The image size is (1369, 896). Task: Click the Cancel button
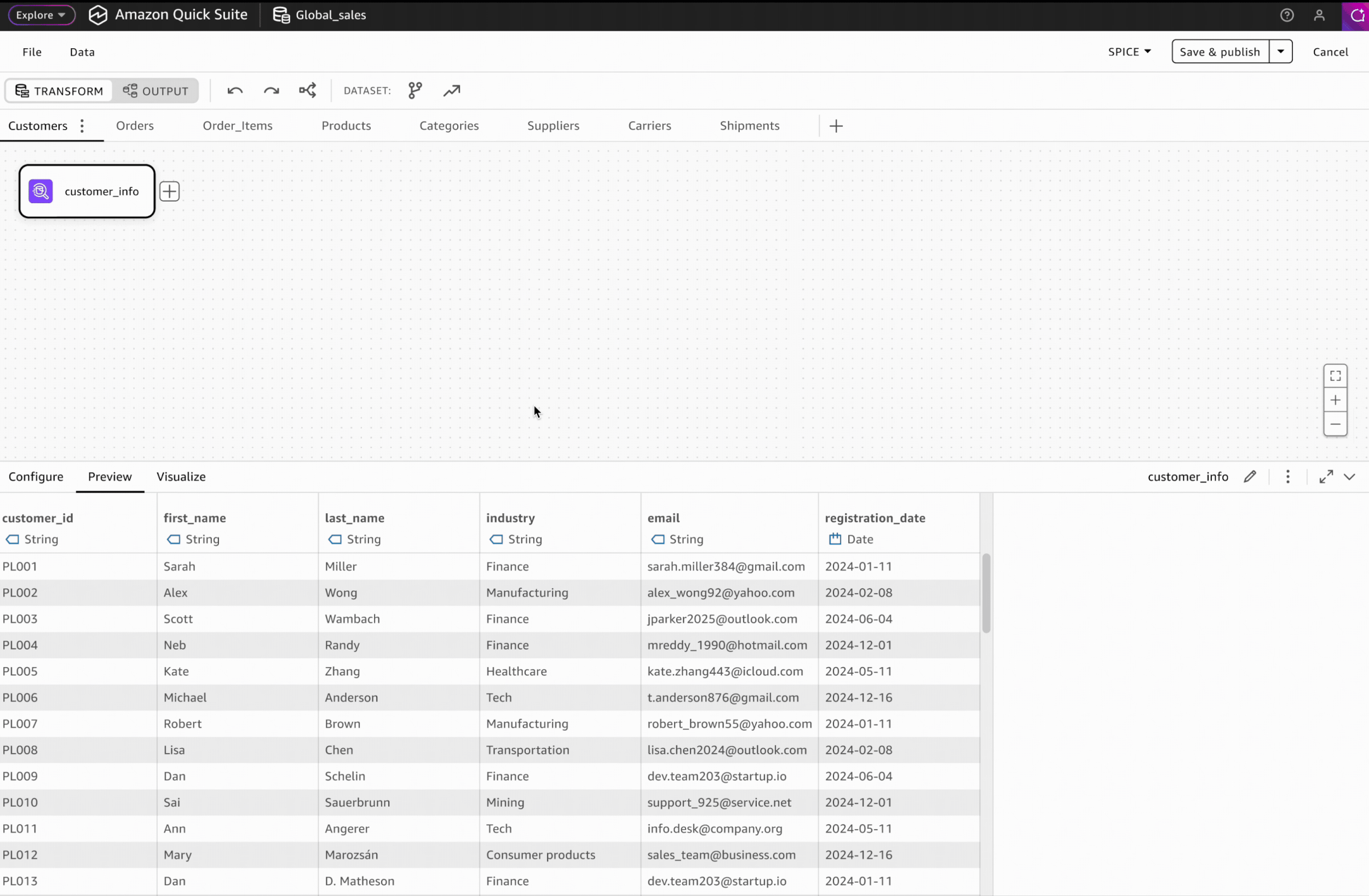tap(1330, 52)
